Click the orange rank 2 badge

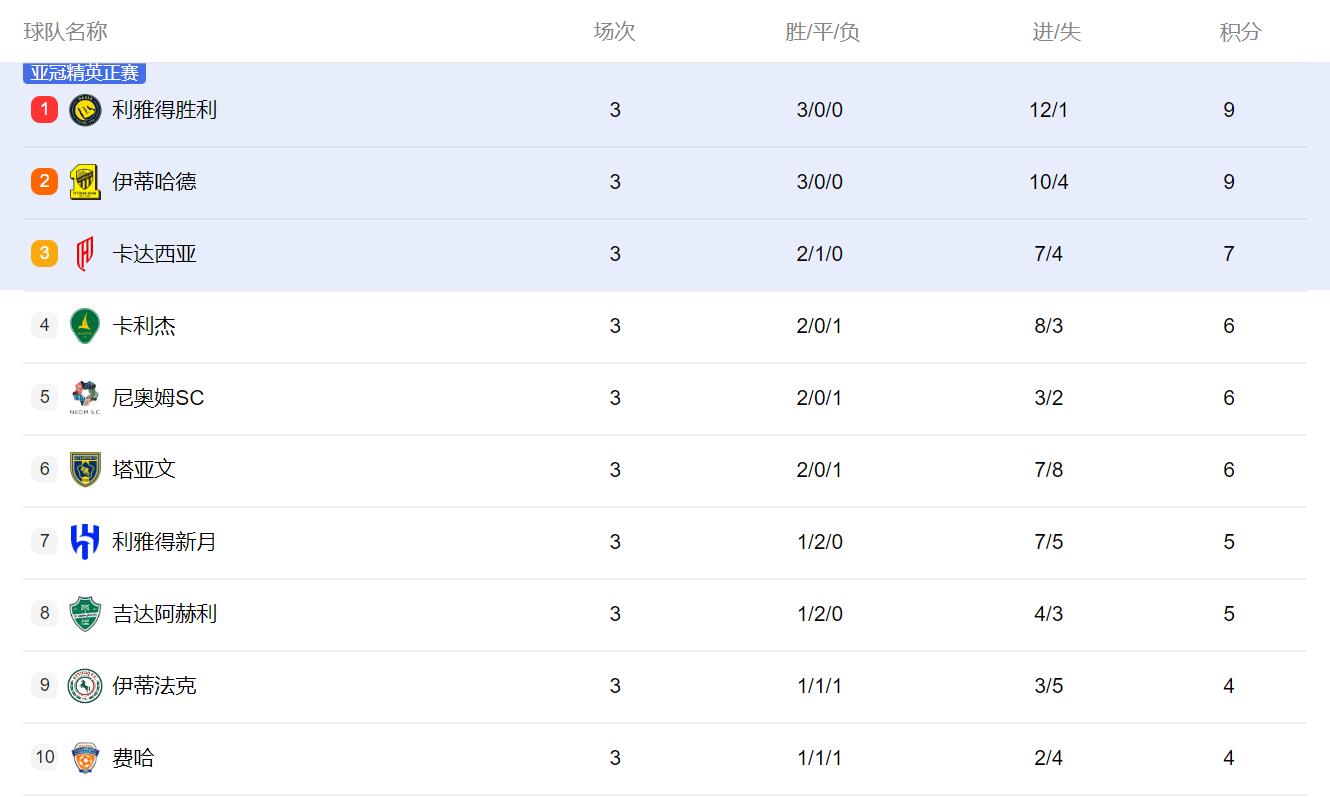(x=44, y=182)
